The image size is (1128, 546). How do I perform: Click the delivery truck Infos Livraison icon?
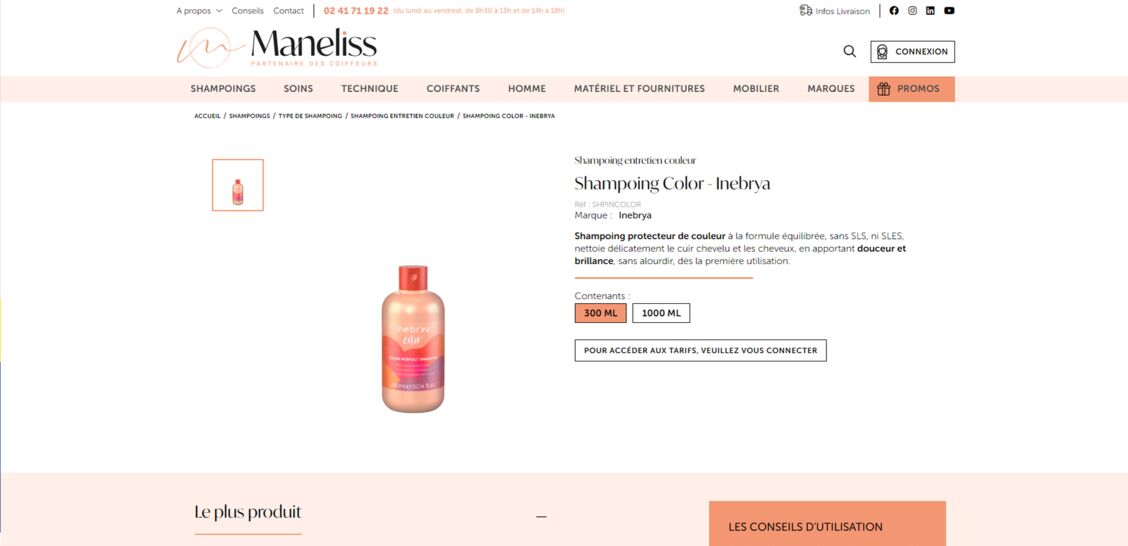[806, 11]
